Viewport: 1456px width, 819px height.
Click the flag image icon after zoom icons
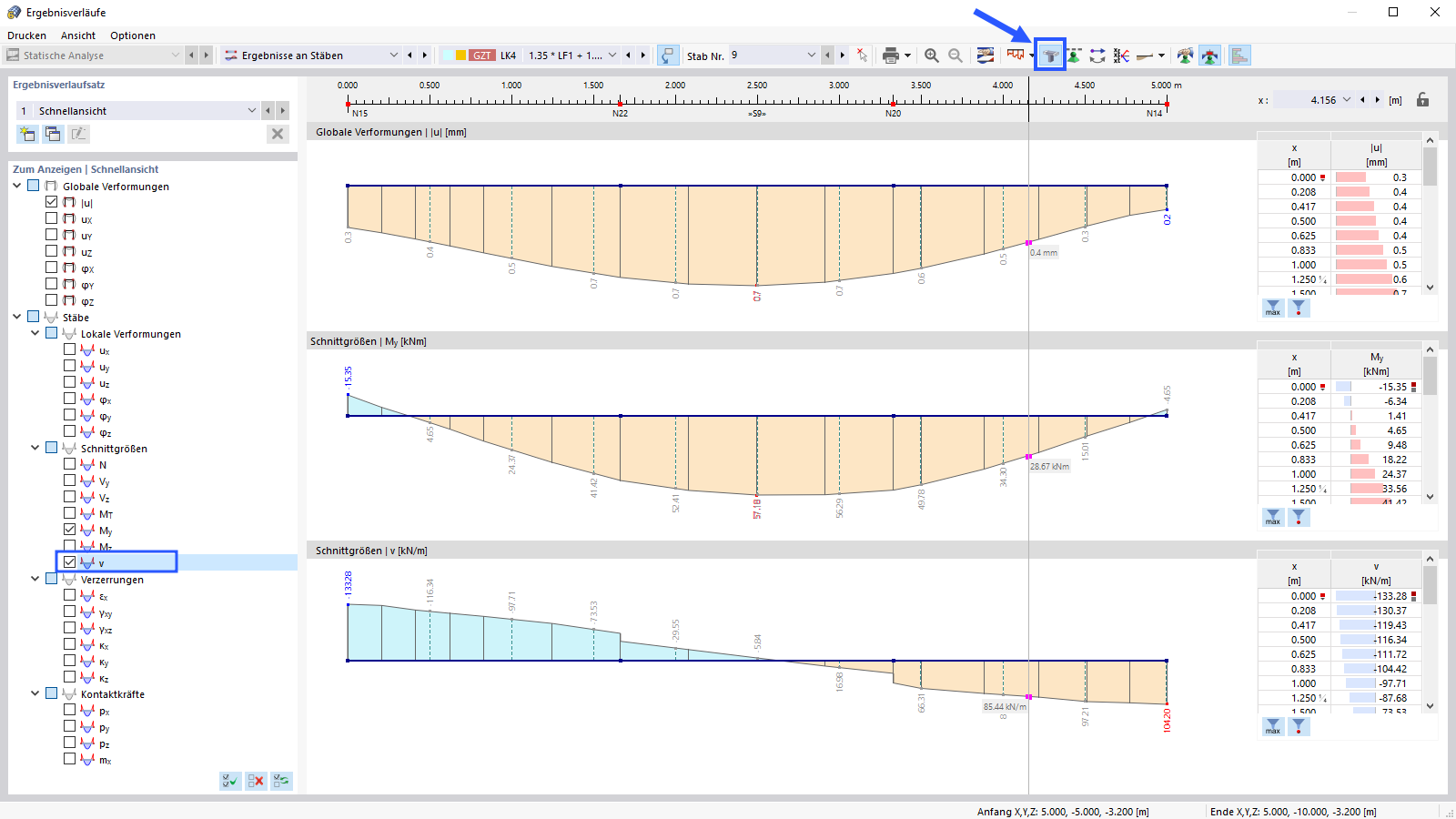pos(985,56)
